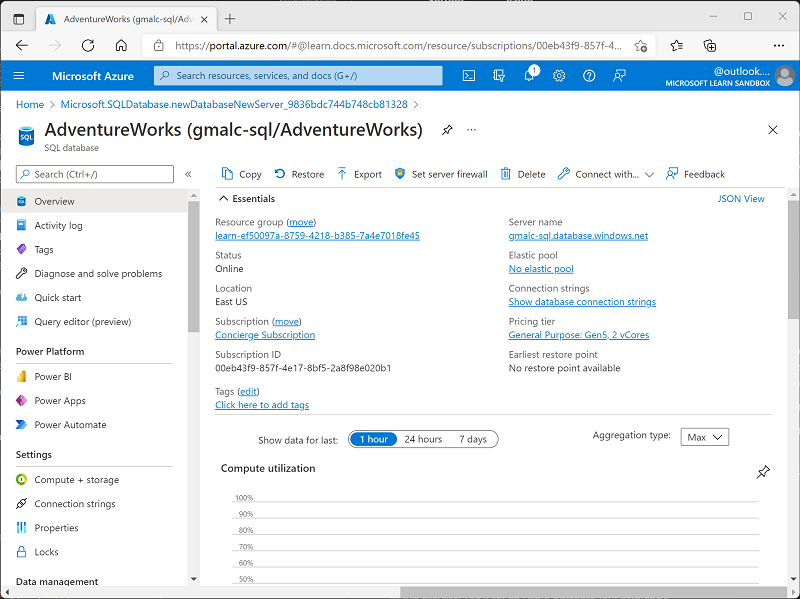Open portal settings gear icon

pyautogui.click(x=559, y=76)
